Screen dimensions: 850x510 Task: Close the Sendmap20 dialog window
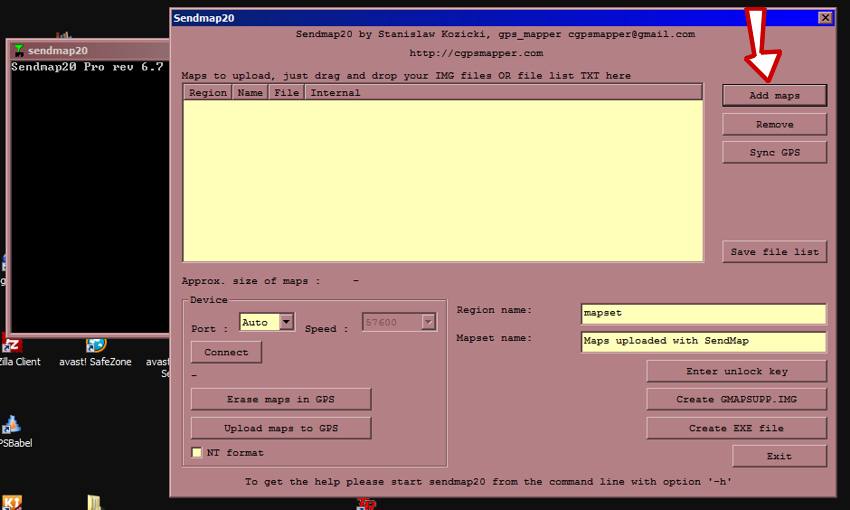pos(825,18)
